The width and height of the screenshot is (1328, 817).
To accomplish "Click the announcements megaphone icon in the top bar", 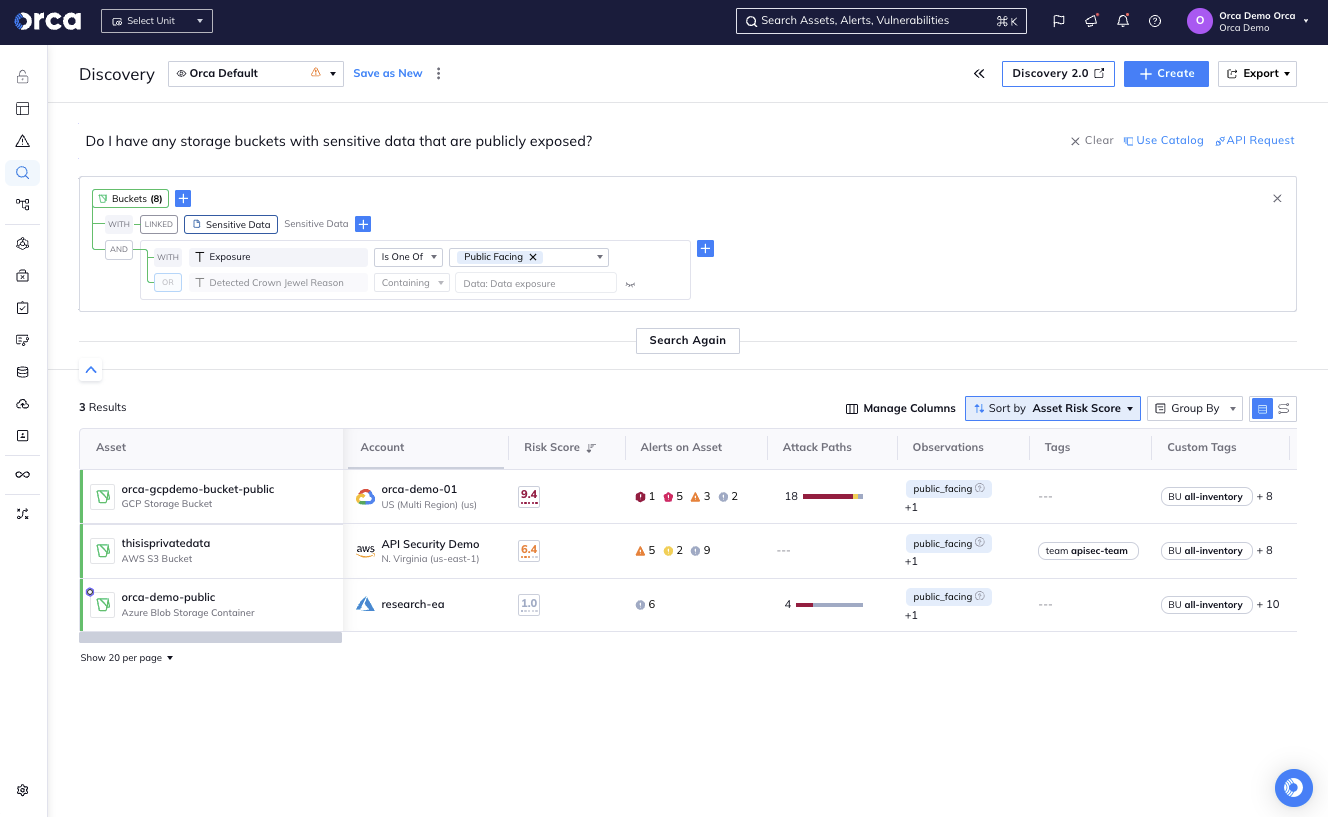I will [x=1091, y=20].
